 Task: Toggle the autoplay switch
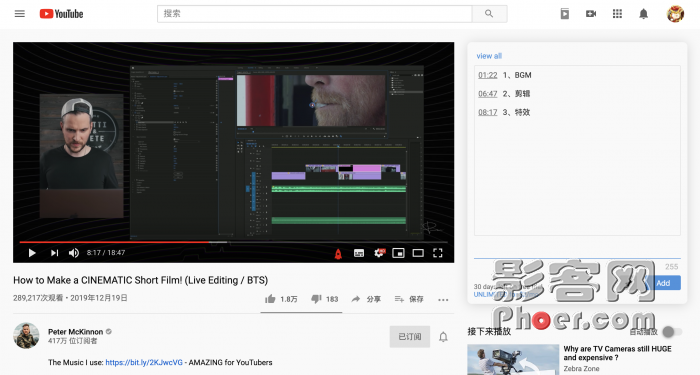pos(672,332)
